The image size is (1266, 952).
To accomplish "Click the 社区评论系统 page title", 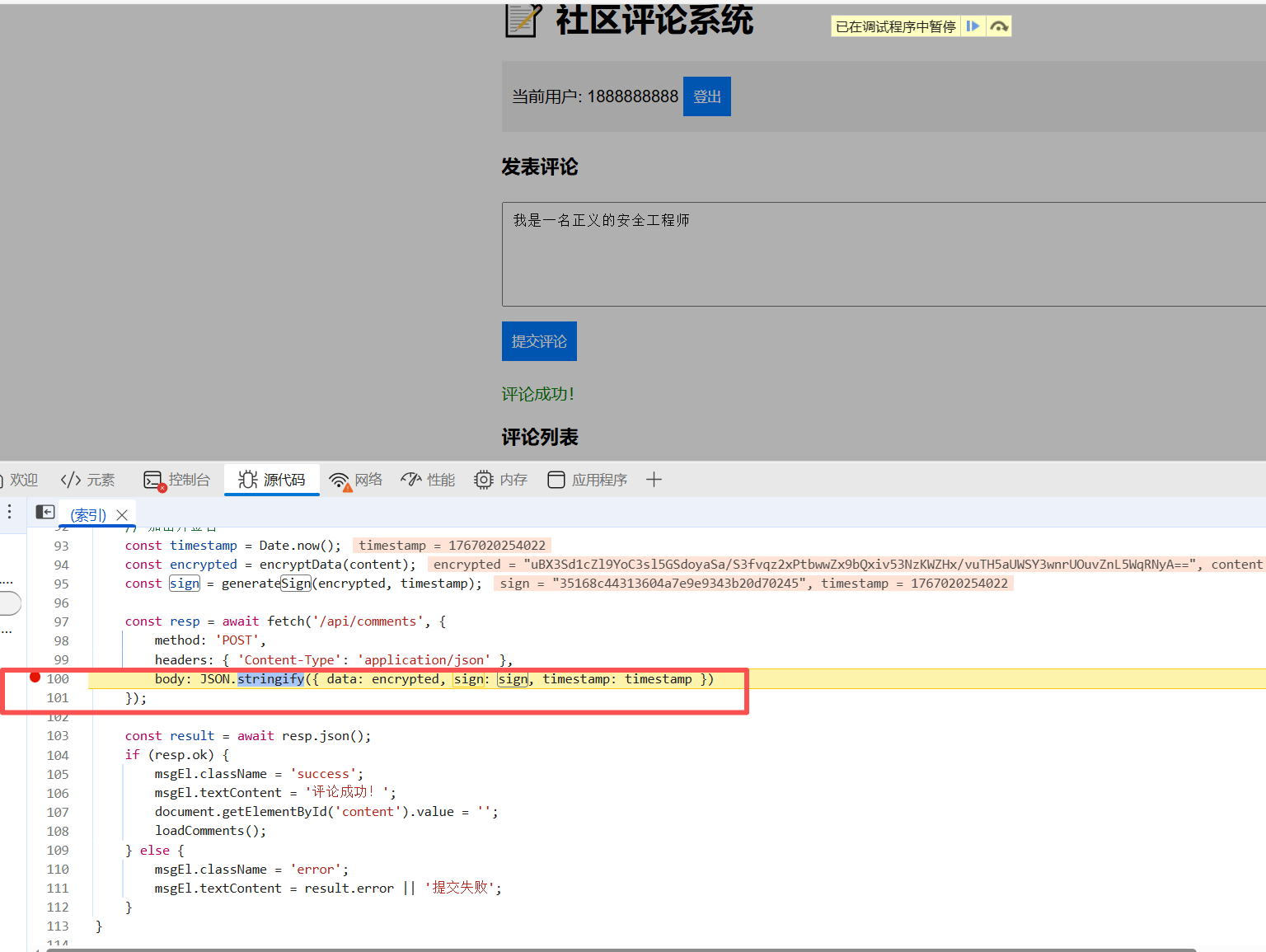I will pos(654,20).
